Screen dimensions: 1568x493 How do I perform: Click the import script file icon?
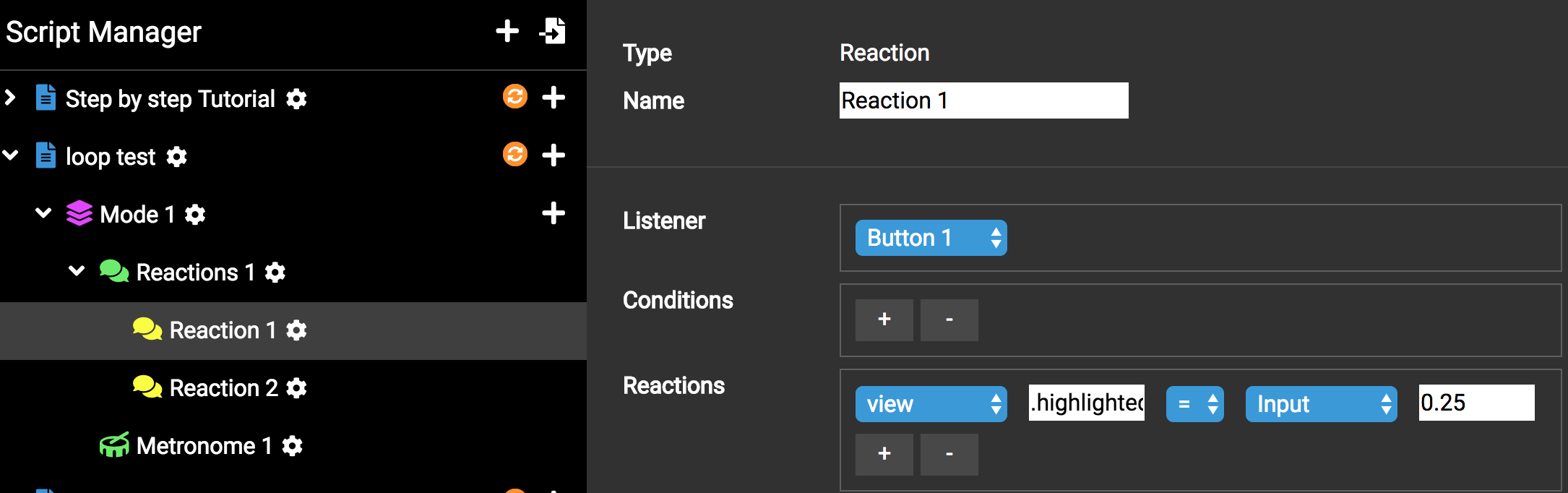tap(553, 31)
